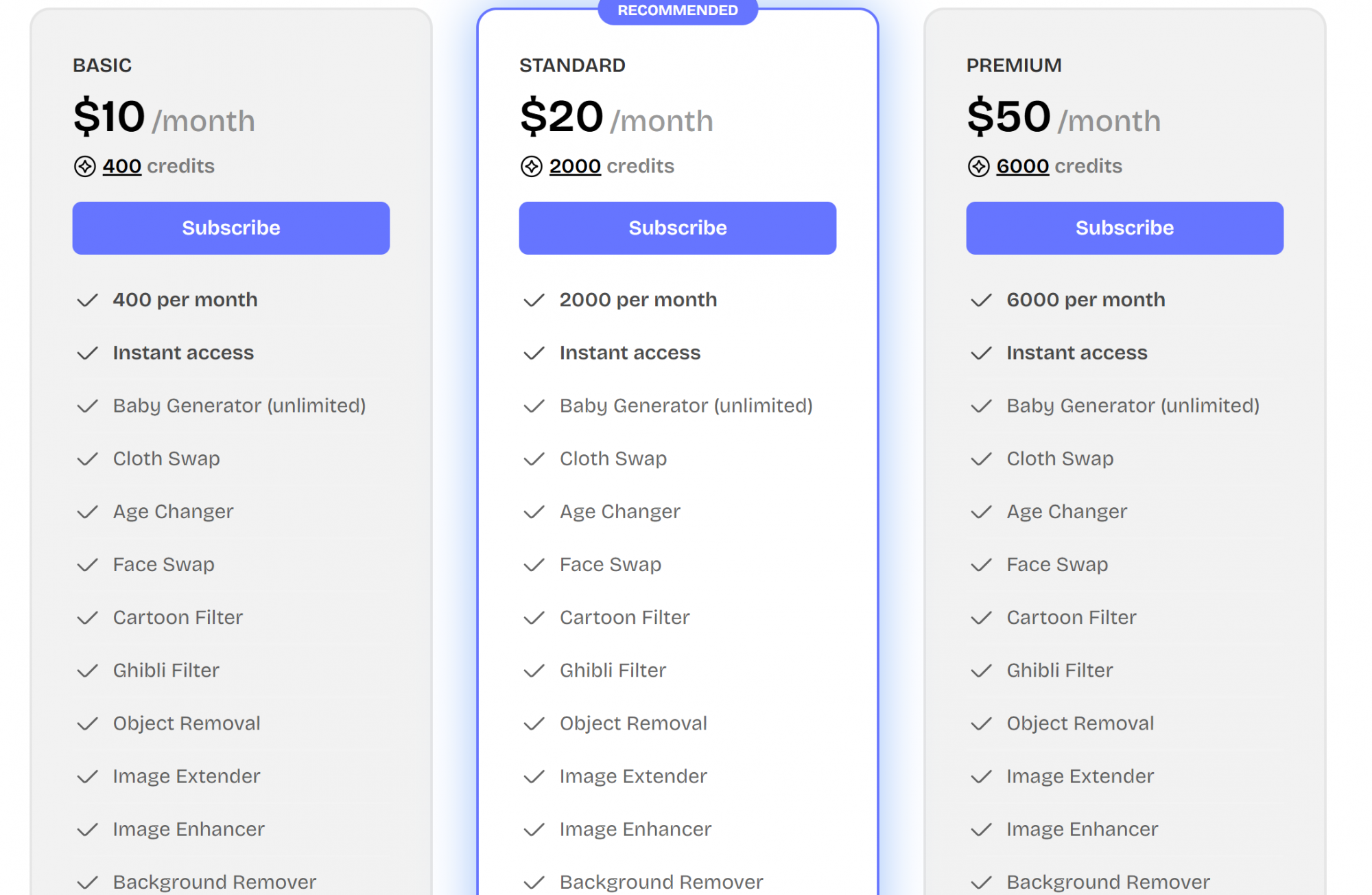The height and width of the screenshot is (895, 1372).
Task: Click the $50 /month Premium price
Action: click(x=1064, y=117)
